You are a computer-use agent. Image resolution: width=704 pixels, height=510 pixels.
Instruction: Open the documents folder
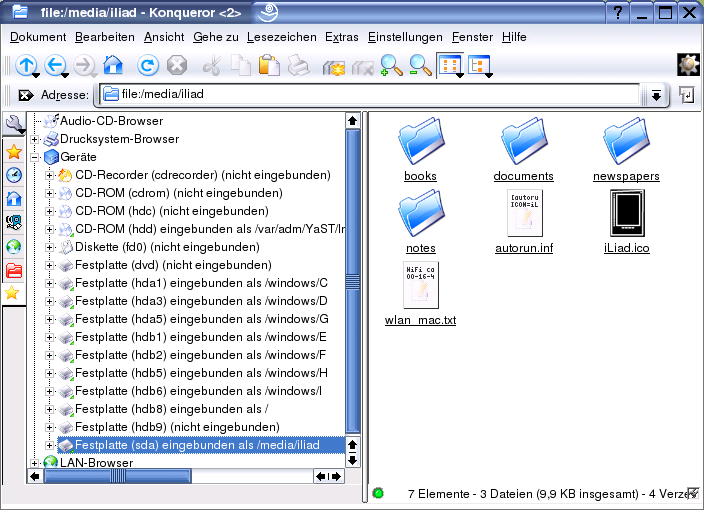(x=524, y=150)
